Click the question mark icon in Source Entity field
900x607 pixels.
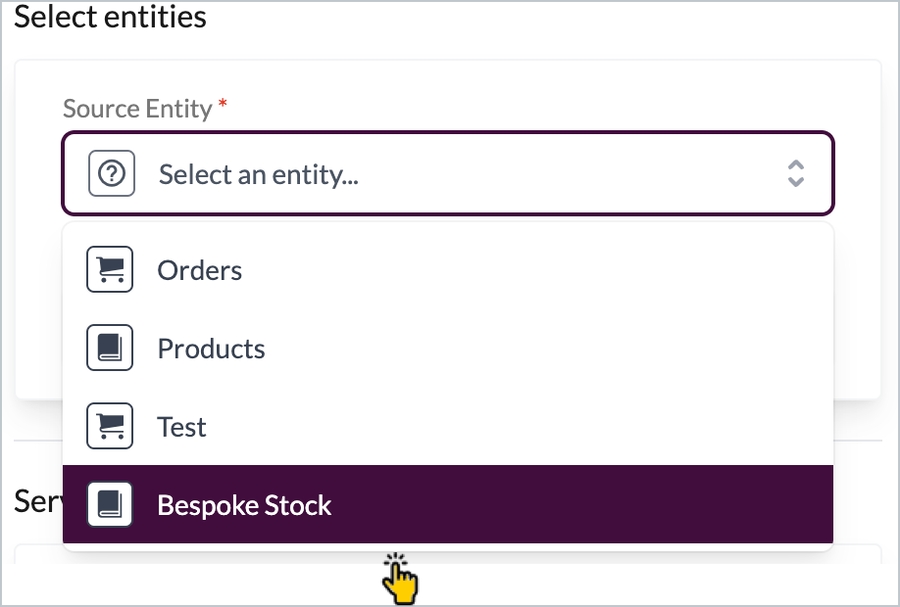click(x=111, y=175)
